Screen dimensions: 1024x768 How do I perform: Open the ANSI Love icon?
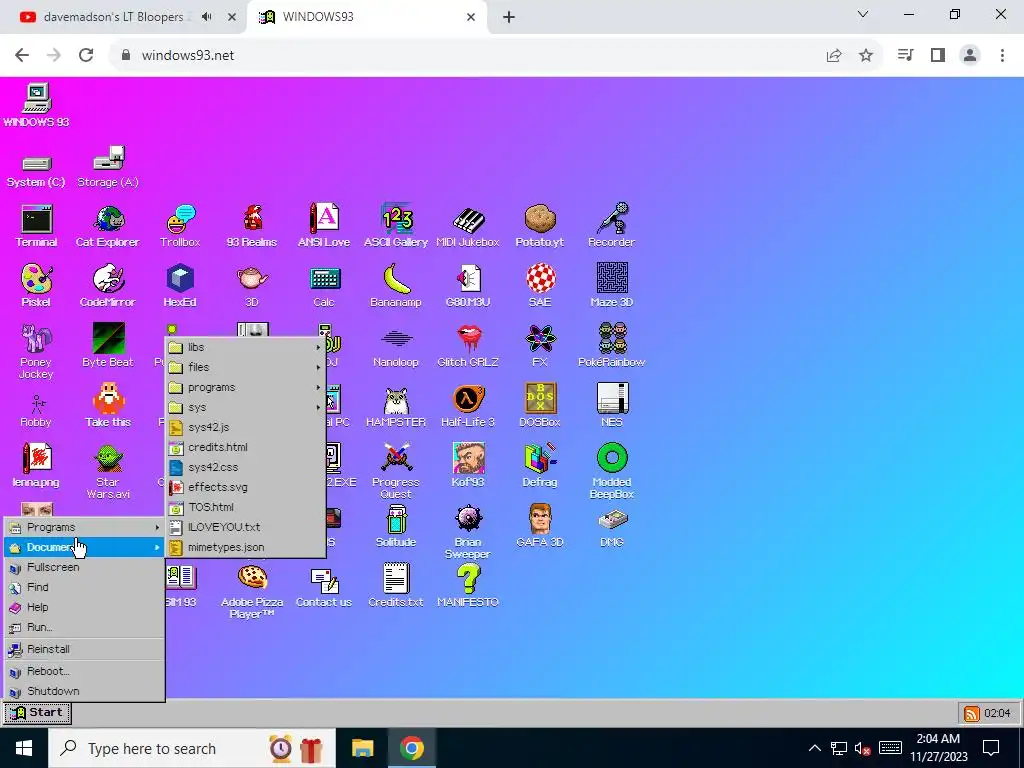tap(324, 226)
